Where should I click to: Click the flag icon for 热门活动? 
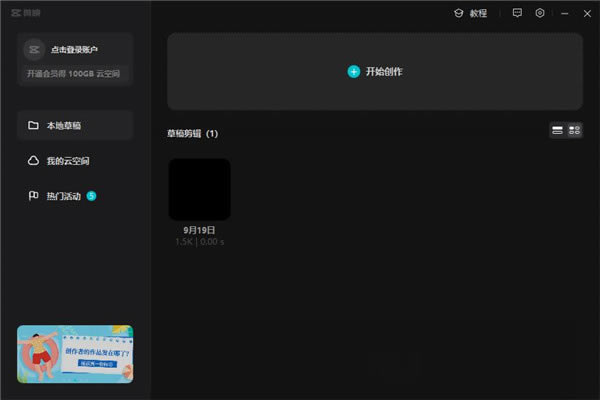click(33, 196)
